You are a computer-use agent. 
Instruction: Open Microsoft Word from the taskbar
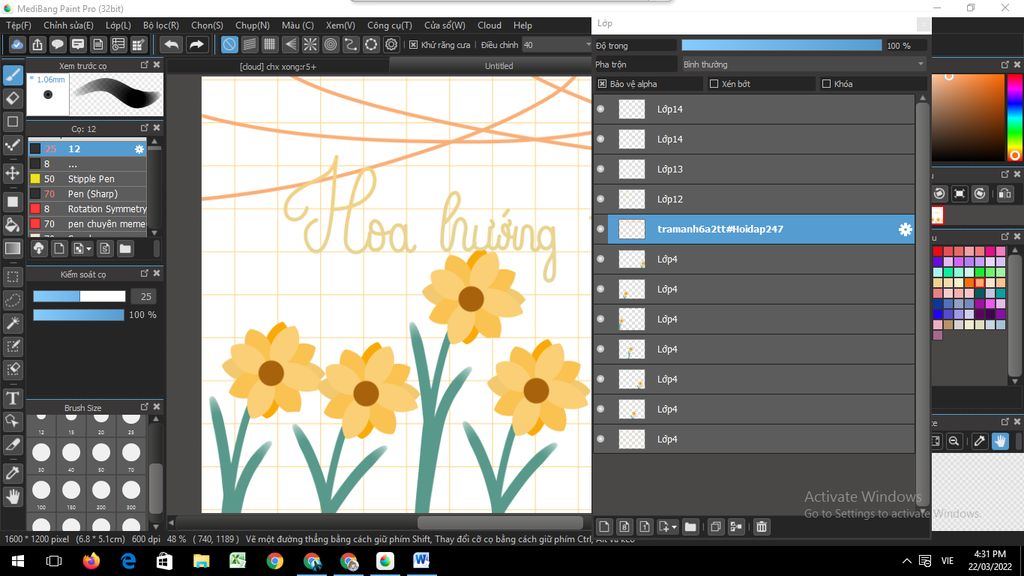pos(421,561)
